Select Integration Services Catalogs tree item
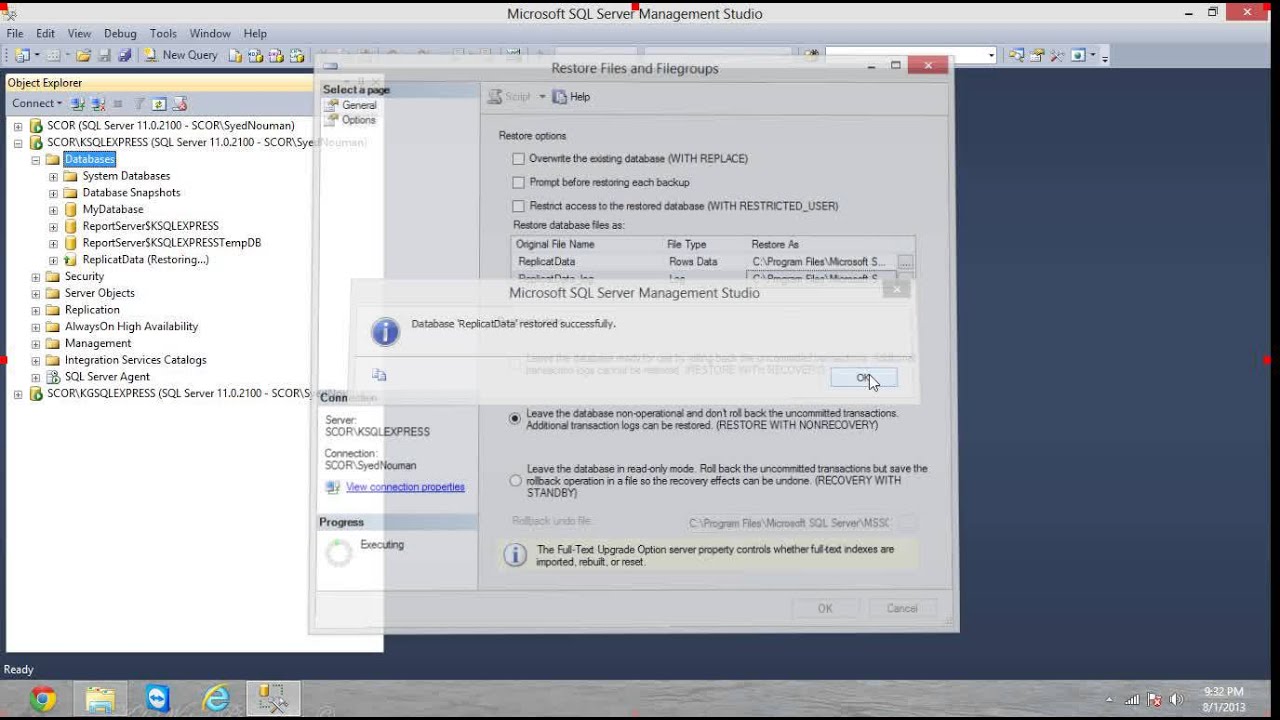Viewport: 1280px width, 720px height. point(135,360)
